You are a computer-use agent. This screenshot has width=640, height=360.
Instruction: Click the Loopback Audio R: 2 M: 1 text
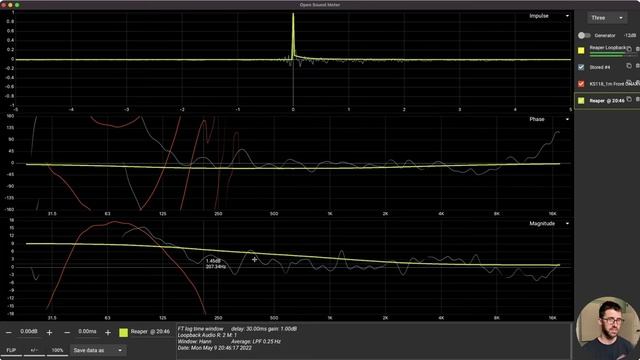207,335
